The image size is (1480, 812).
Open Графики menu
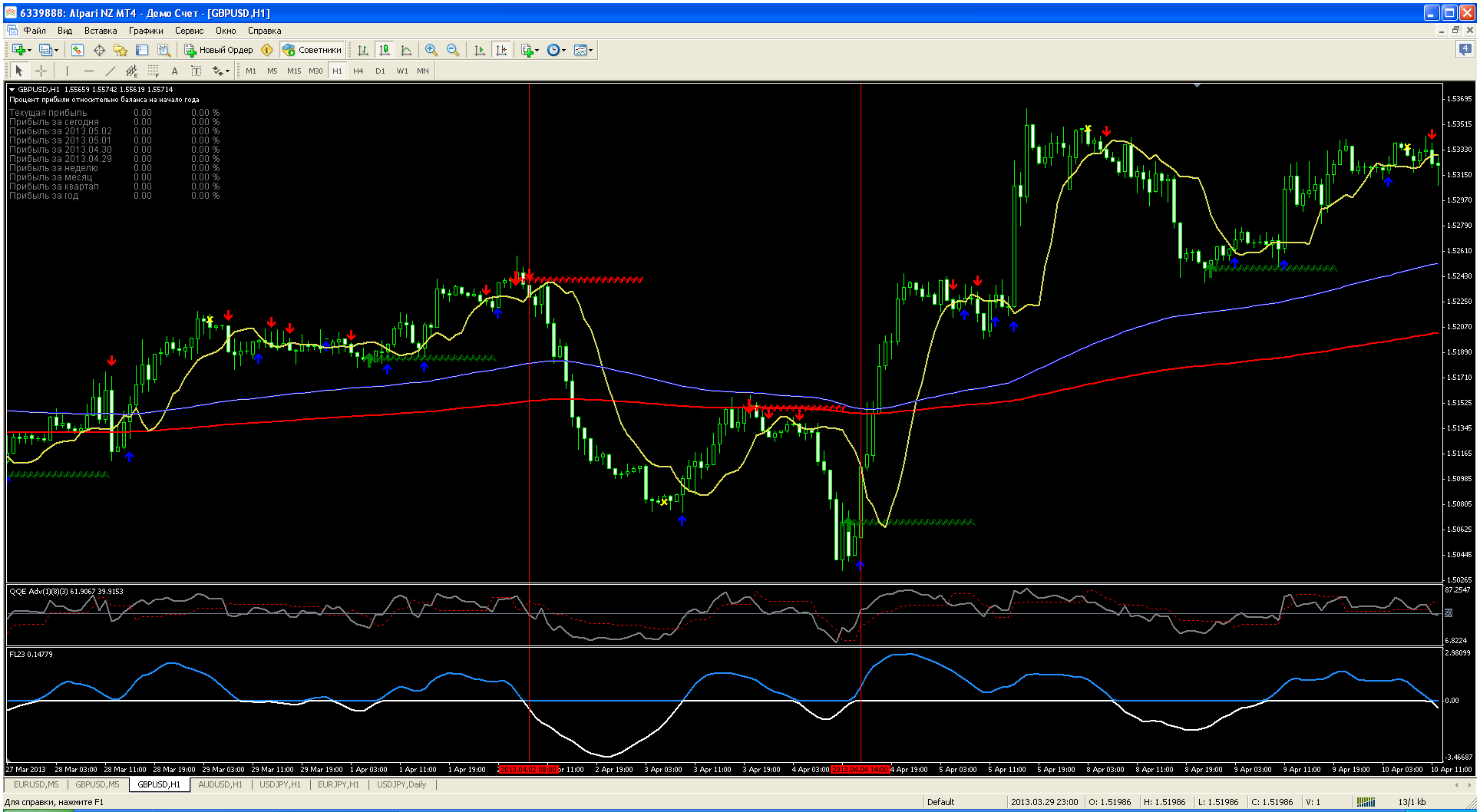(x=146, y=31)
